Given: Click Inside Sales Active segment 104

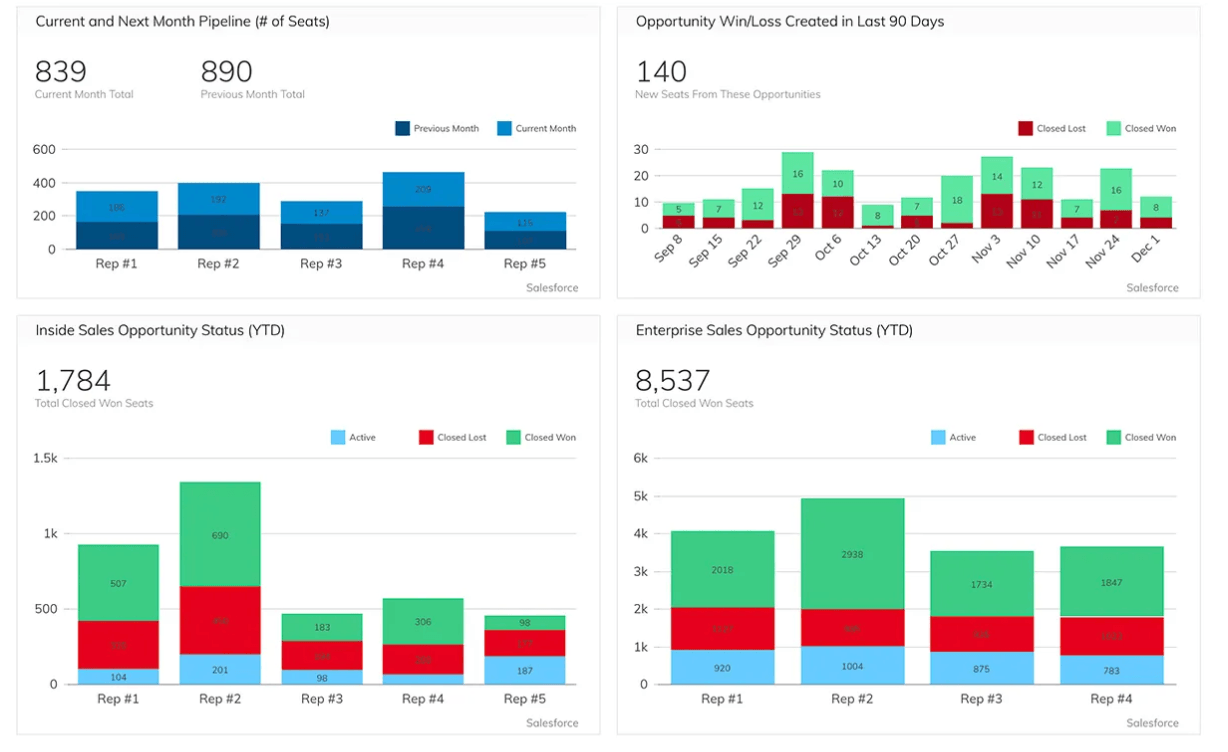Looking at the screenshot, I should [118, 677].
